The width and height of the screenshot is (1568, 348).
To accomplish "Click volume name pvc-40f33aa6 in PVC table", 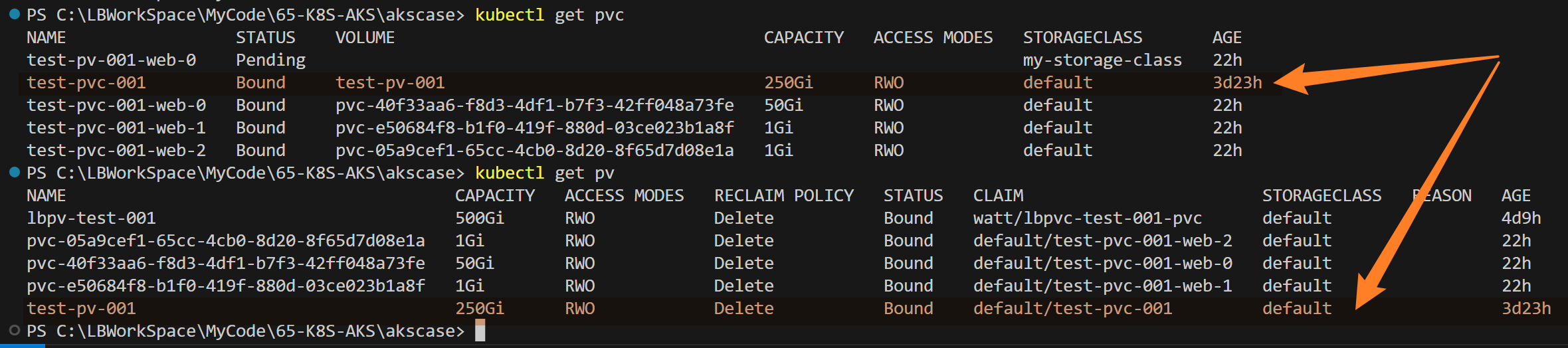I will pyautogui.click(x=534, y=105).
